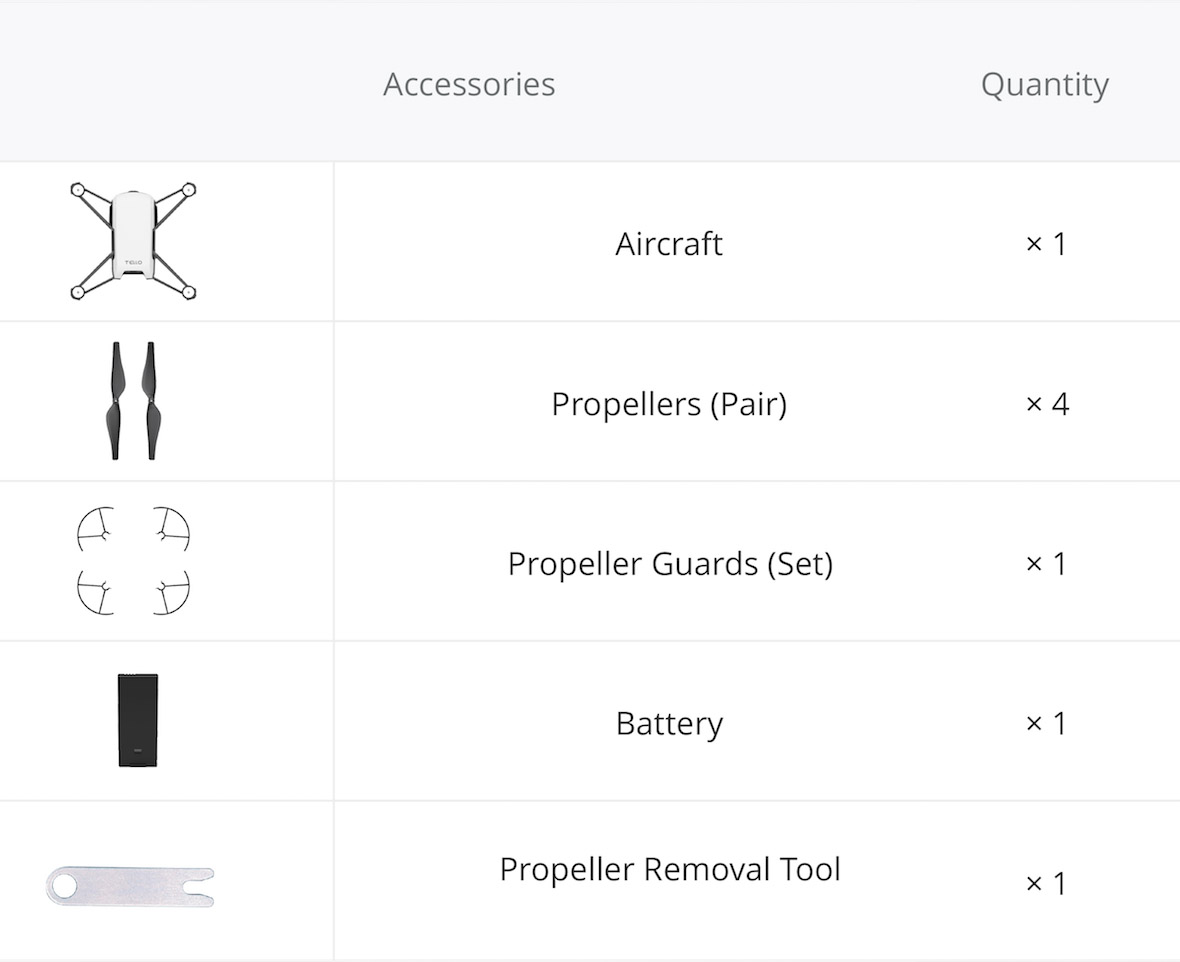This screenshot has width=1180, height=962.
Task: Click the upper-left propeller guard
Action: tap(96, 530)
